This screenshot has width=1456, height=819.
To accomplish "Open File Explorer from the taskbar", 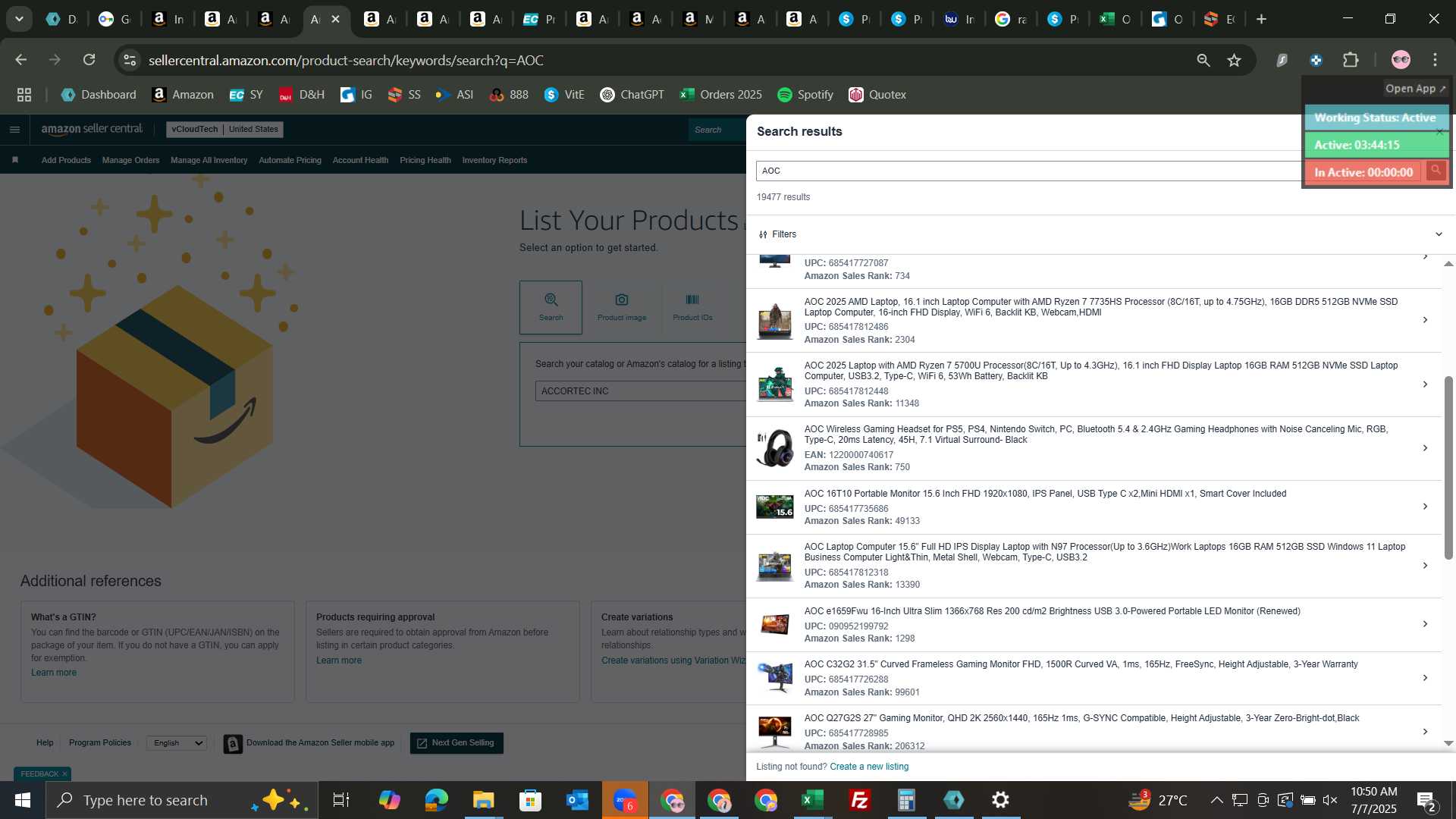I will (x=483, y=800).
